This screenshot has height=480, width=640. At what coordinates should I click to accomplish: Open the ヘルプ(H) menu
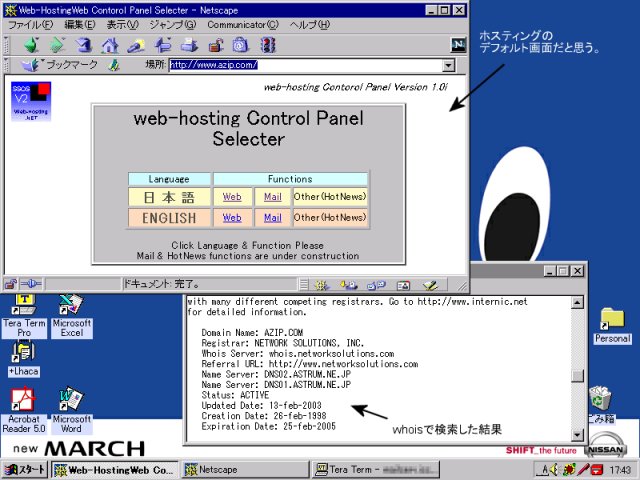point(310,25)
